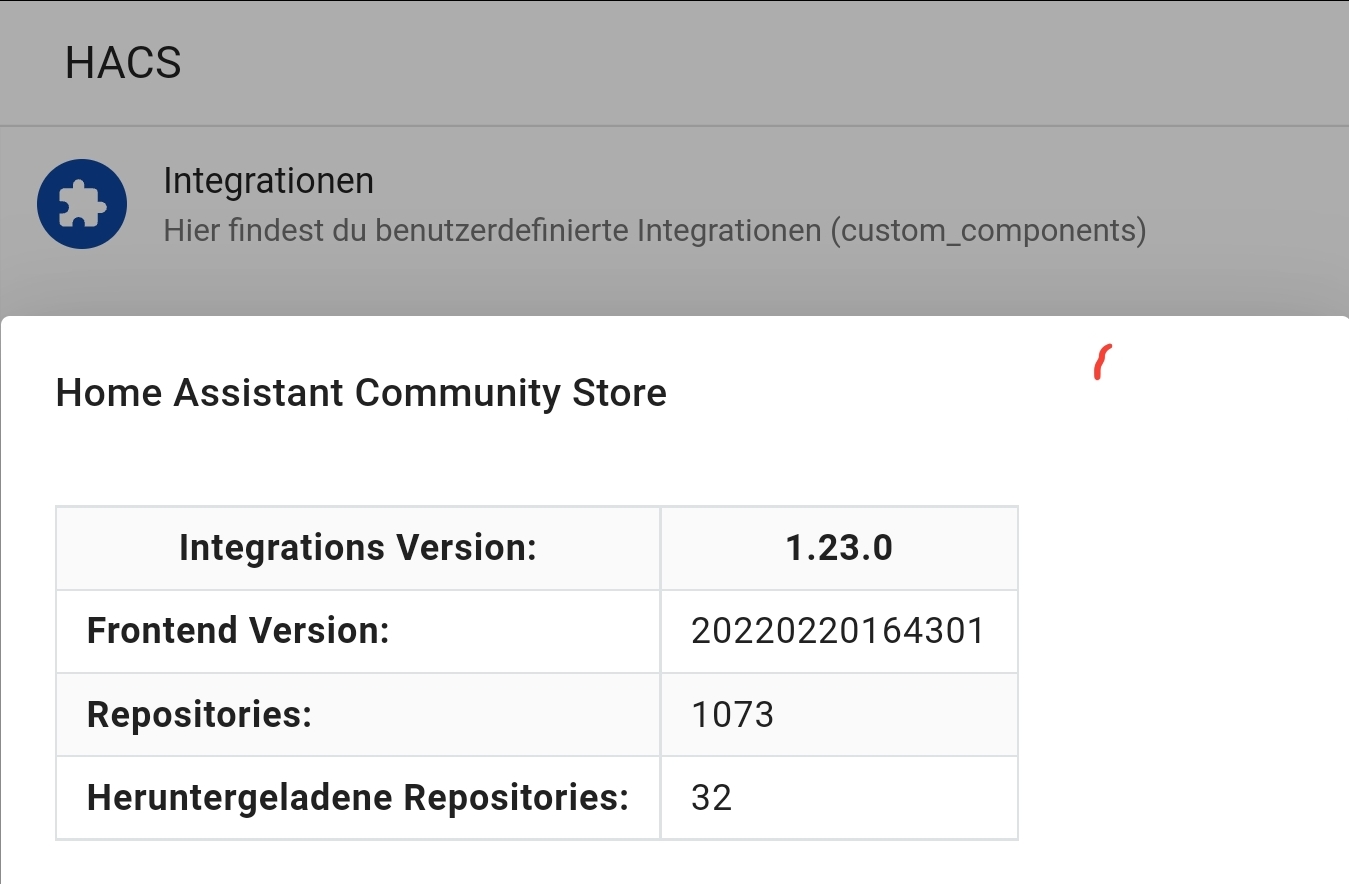Open the Integrationen section title
The image size is (1349, 884).
[268, 181]
